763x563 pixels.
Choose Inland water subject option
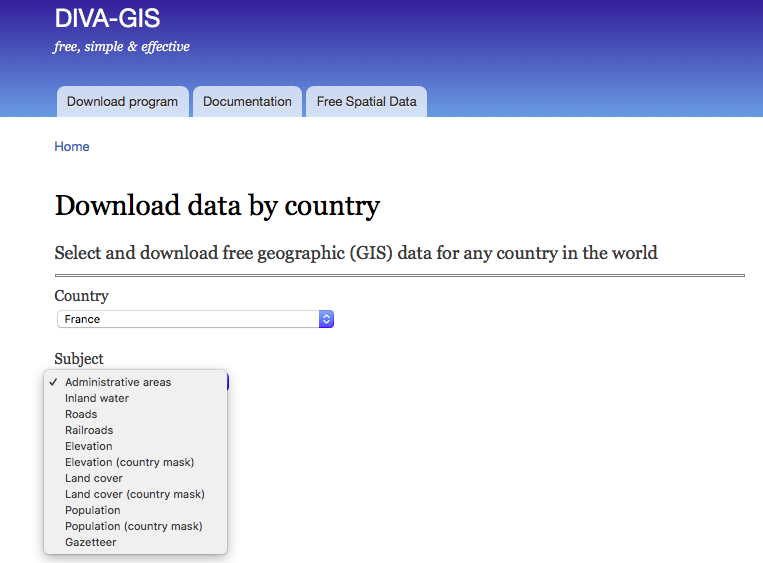click(135, 398)
